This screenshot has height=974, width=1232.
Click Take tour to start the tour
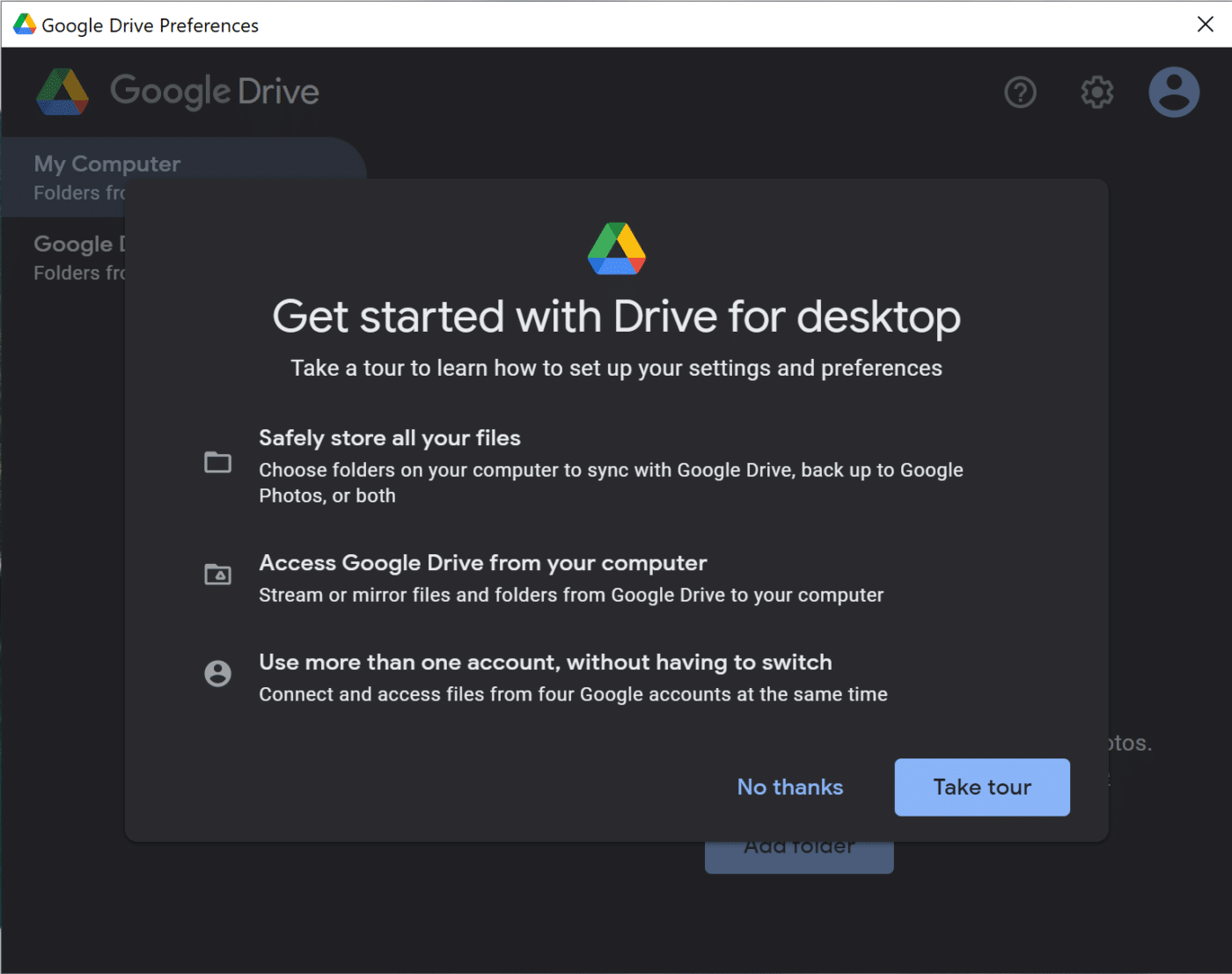point(981,787)
